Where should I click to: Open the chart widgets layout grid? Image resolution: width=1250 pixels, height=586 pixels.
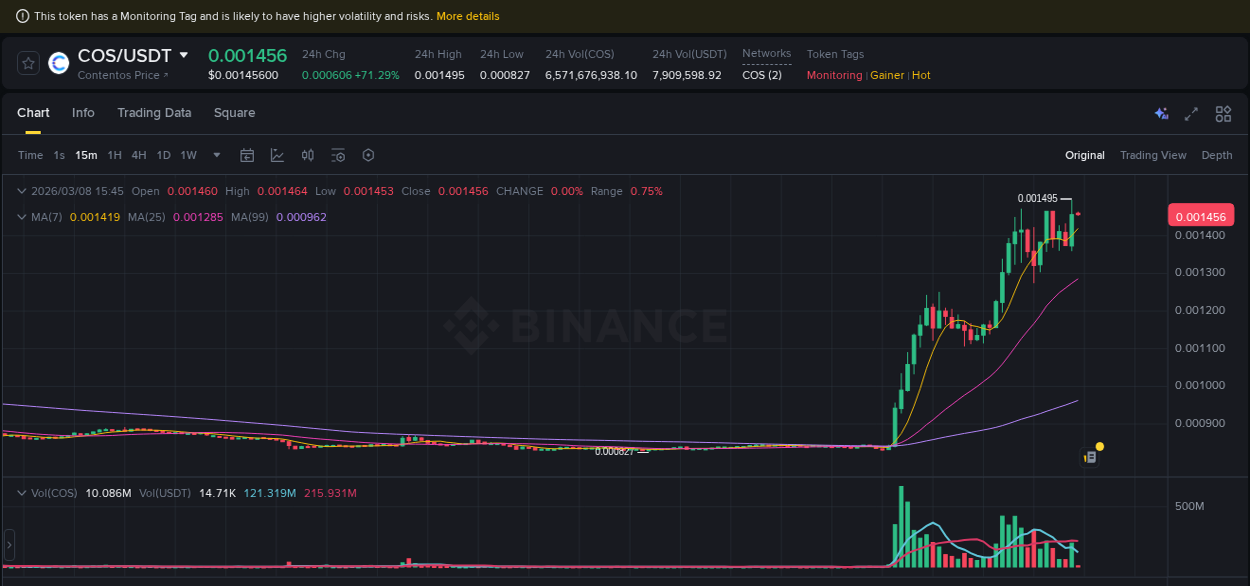click(x=1223, y=114)
